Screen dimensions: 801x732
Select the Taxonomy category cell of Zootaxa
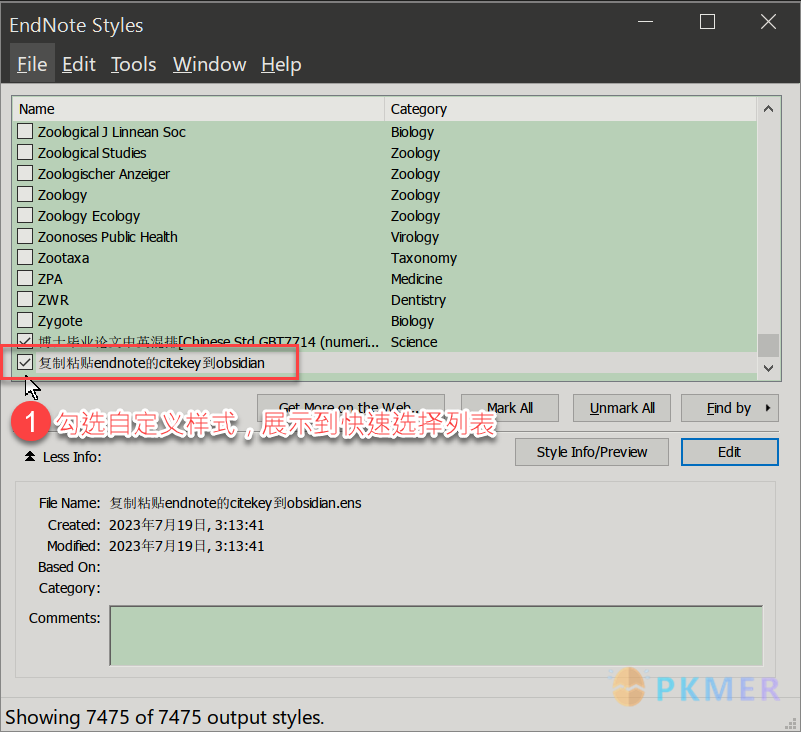[423, 258]
